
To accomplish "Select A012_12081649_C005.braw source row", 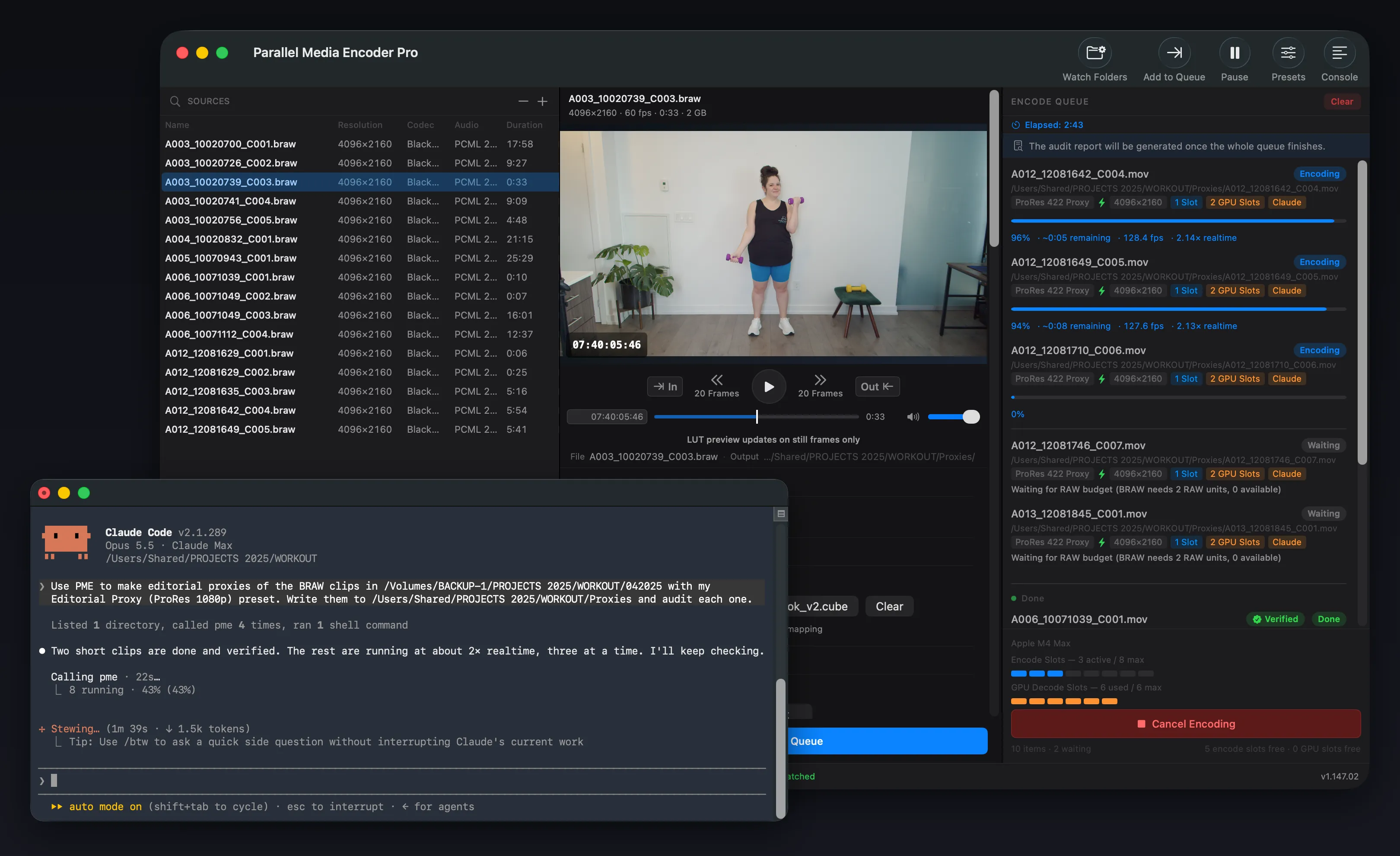I will click(360, 429).
